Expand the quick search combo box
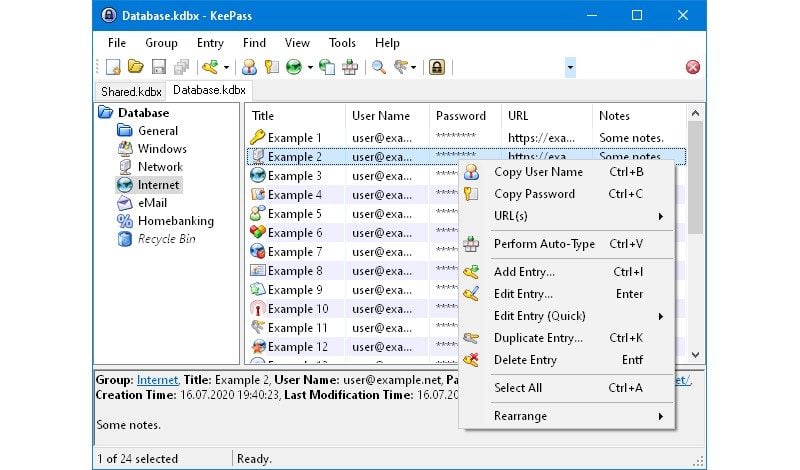 tap(570, 68)
